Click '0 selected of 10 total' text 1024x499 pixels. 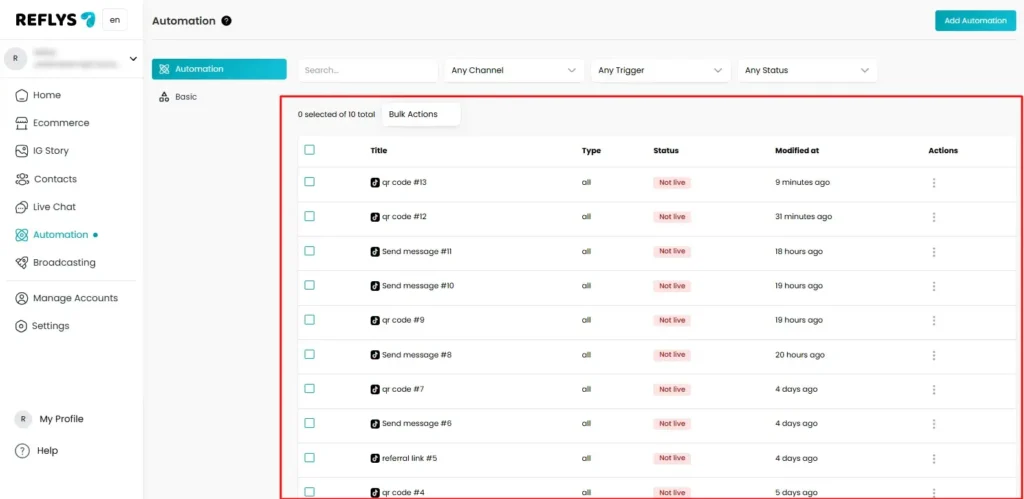(x=336, y=114)
